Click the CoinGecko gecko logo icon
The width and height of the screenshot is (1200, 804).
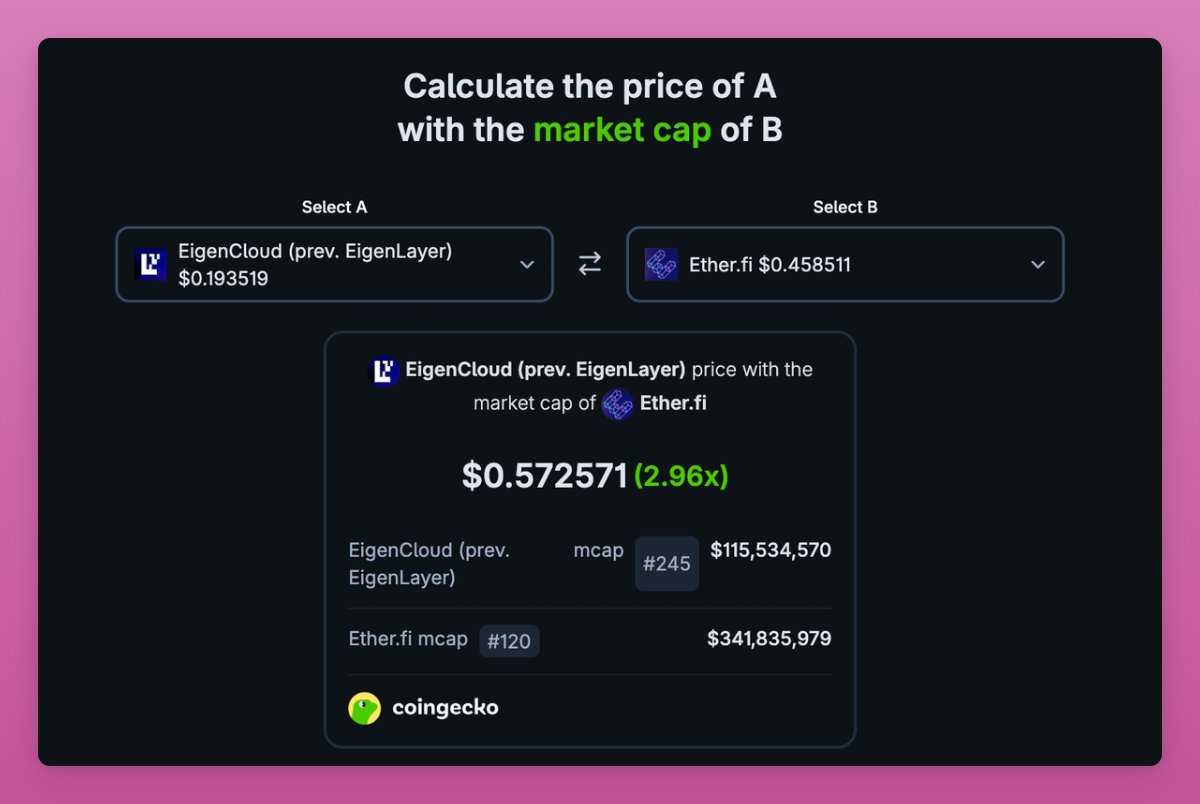(x=364, y=708)
